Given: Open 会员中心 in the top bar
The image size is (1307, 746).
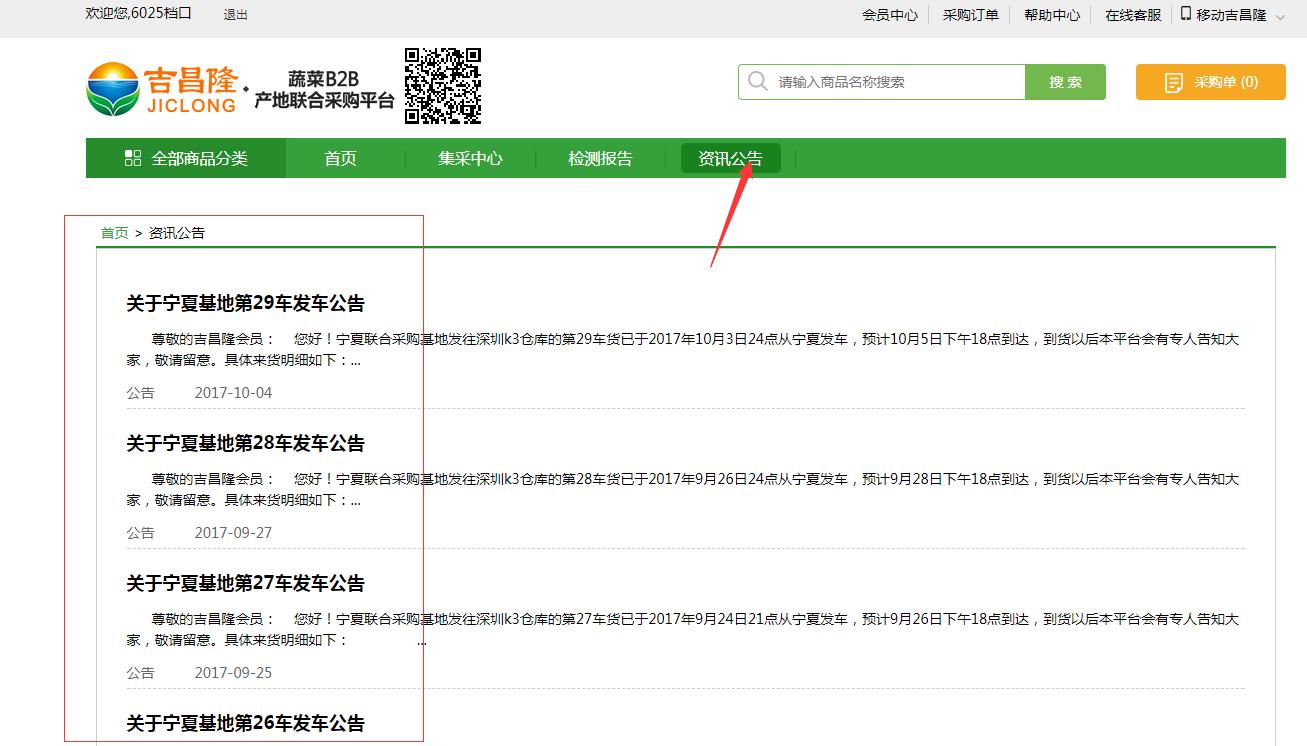Looking at the screenshot, I should coord(889,15).
